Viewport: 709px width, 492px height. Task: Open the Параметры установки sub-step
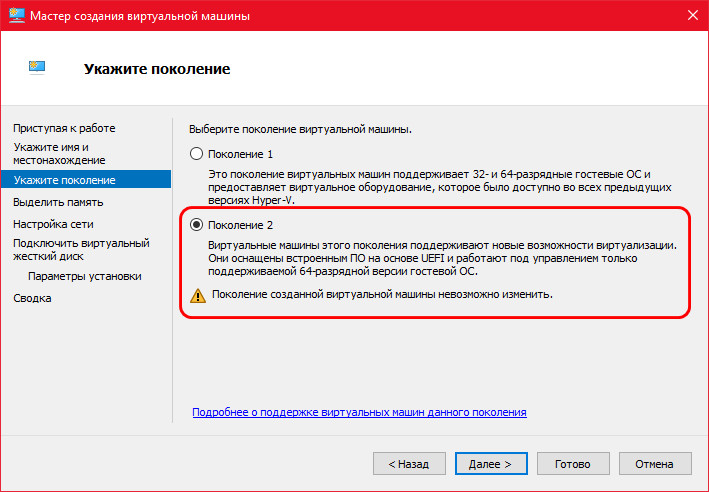pyautogui.click(x=85, y=276)
